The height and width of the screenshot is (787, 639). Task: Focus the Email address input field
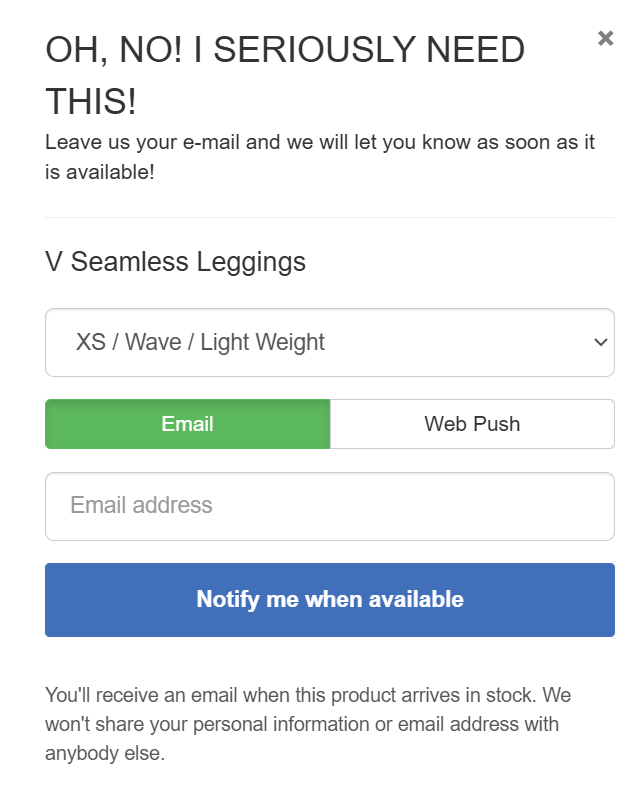329,506
